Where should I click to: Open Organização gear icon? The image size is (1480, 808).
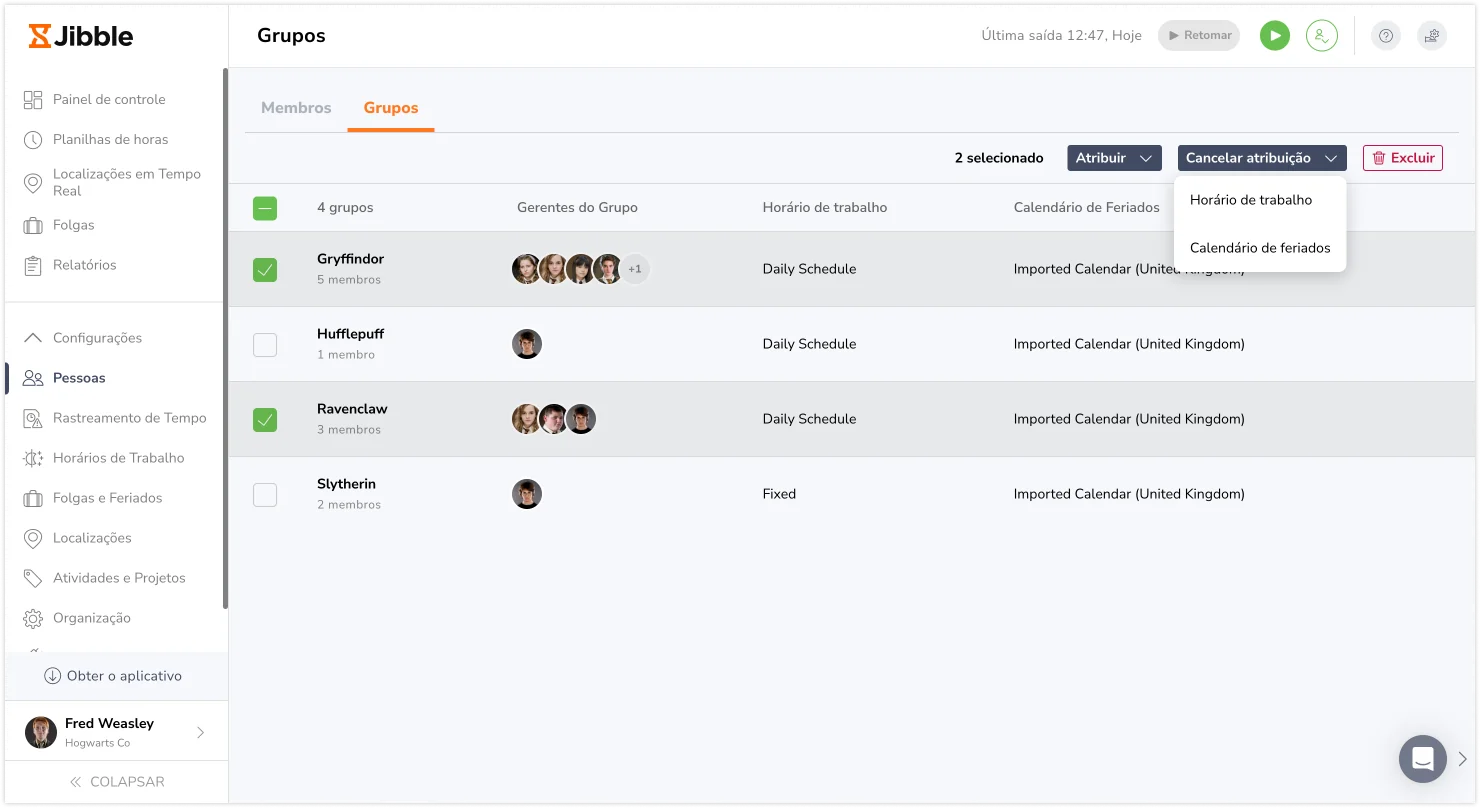coord(33,618)
